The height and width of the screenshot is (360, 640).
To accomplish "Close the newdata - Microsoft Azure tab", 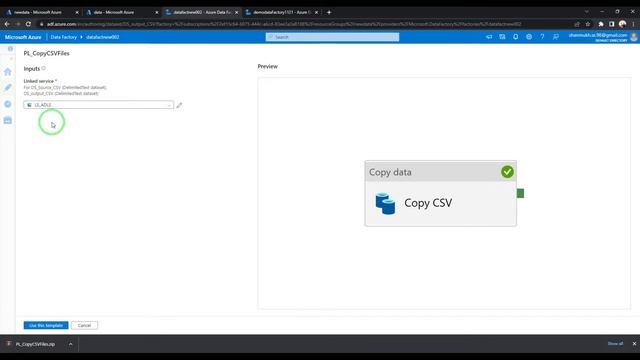I will coord(77,12).
